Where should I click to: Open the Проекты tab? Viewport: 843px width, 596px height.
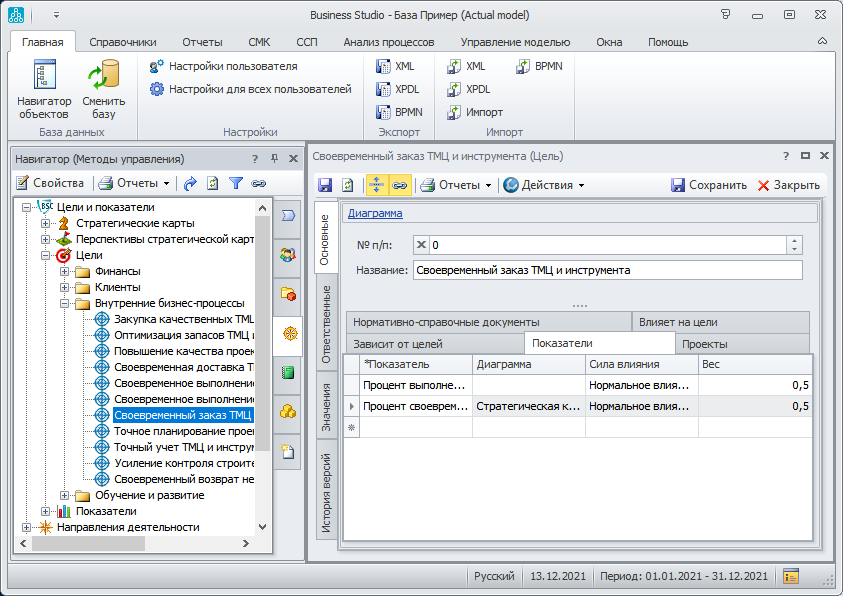[704, 343]
